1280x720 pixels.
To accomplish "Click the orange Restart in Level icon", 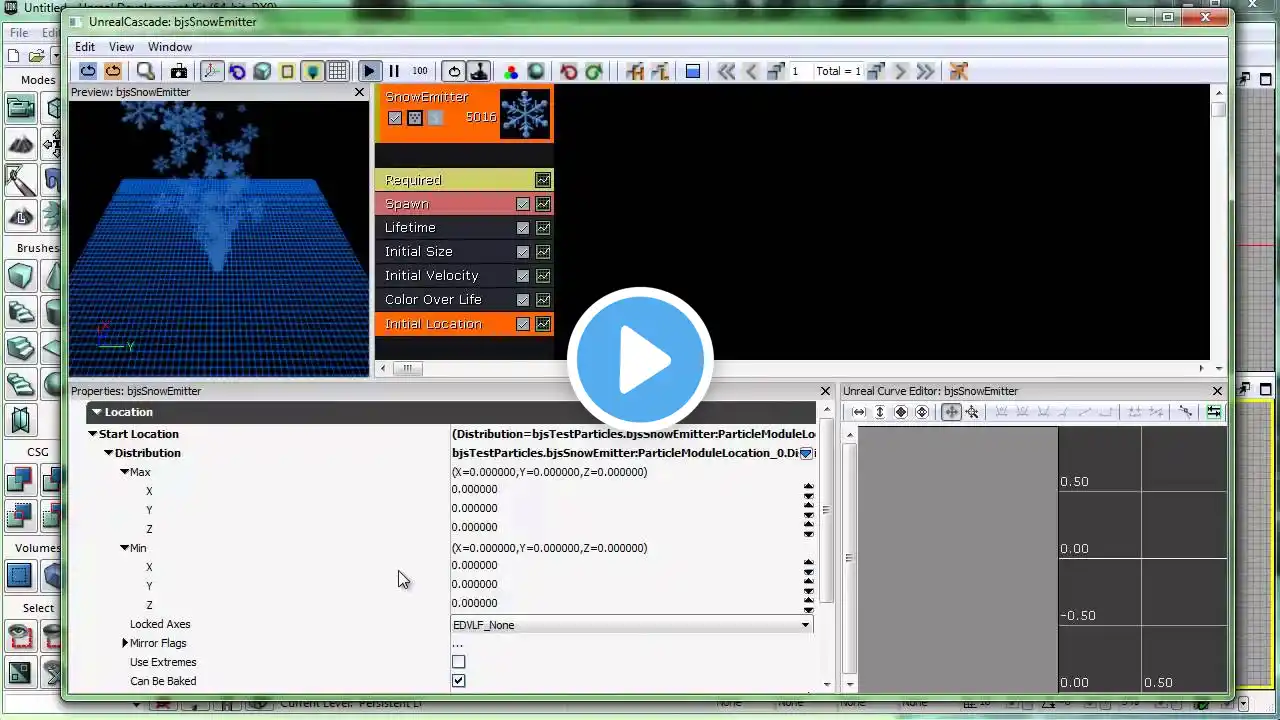I will point(113,71).
